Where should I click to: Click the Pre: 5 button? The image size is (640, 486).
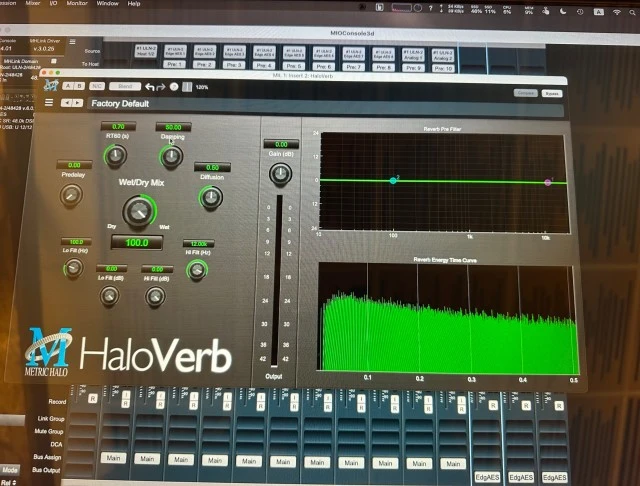coord(294,66)
